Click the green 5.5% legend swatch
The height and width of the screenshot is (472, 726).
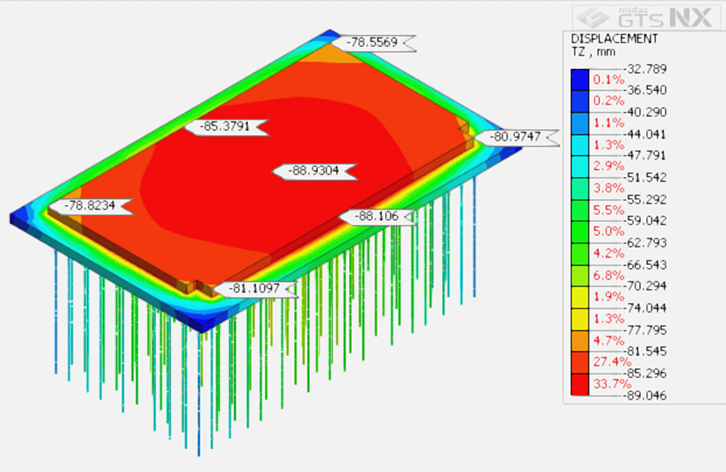(580, 211)
